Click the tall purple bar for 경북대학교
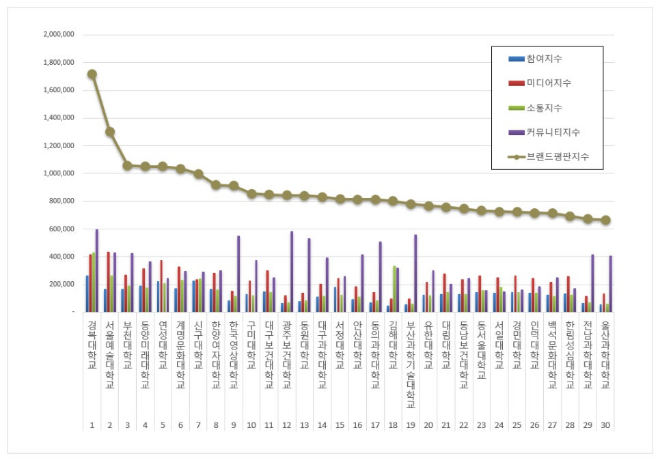The image size is (660, 460). point(97,270)
